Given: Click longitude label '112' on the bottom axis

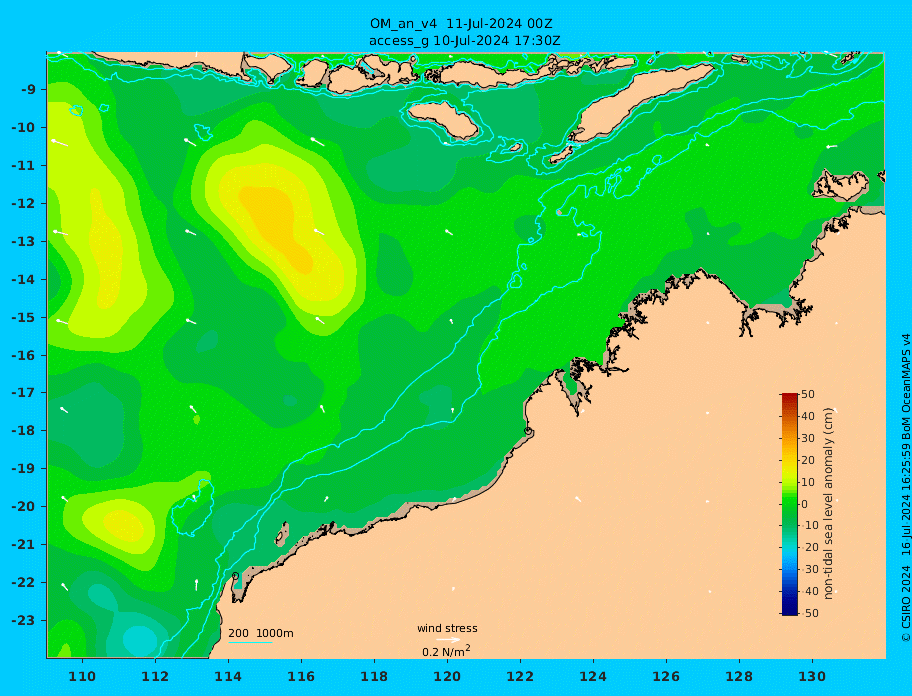Looking at the screenshot, I should pyautogui.click(x=155, y=676).
